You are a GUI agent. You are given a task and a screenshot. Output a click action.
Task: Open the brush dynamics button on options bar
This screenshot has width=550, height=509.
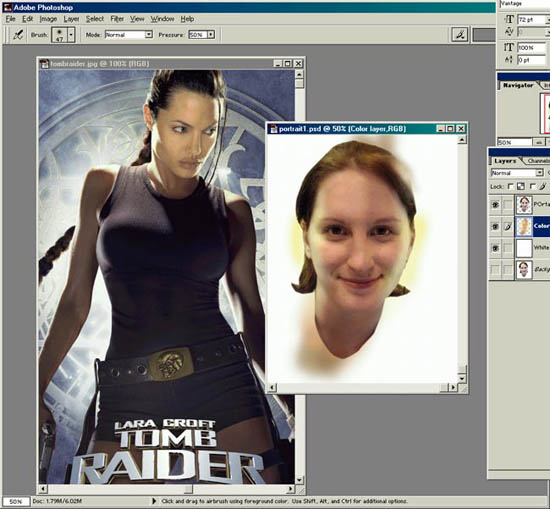click(460, 35)
